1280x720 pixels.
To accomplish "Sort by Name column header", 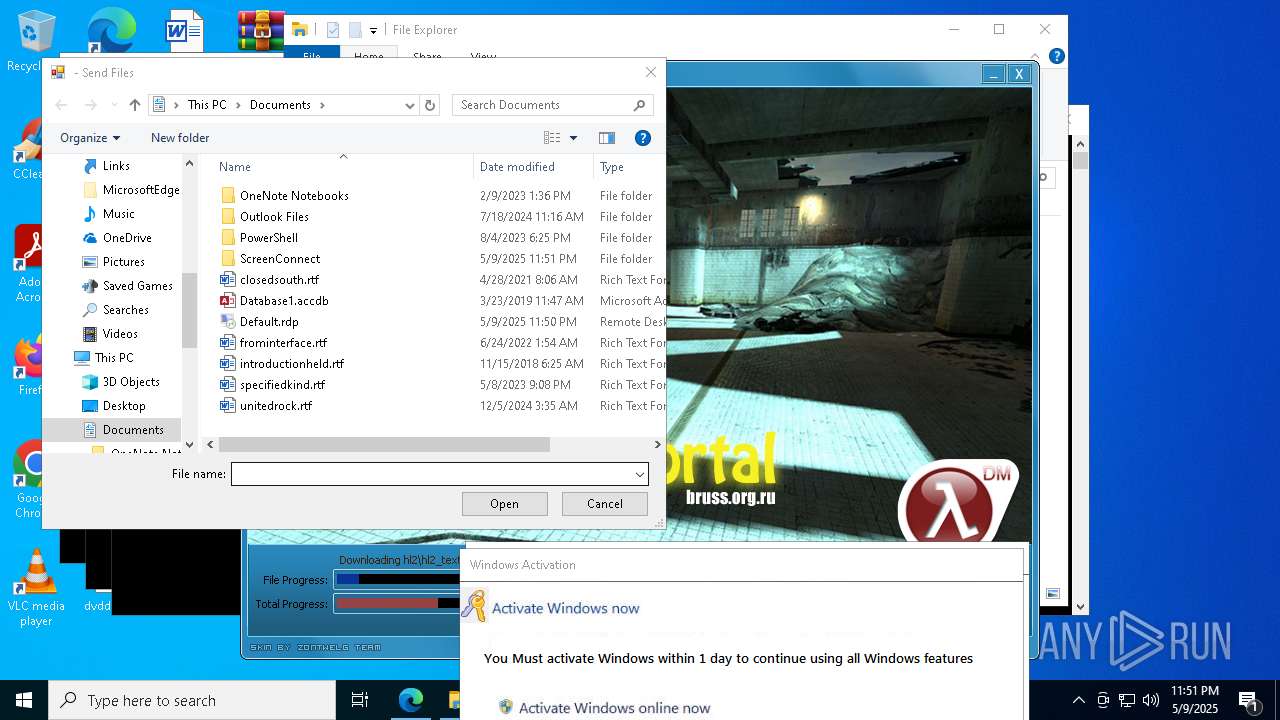I will coord(235,167).
